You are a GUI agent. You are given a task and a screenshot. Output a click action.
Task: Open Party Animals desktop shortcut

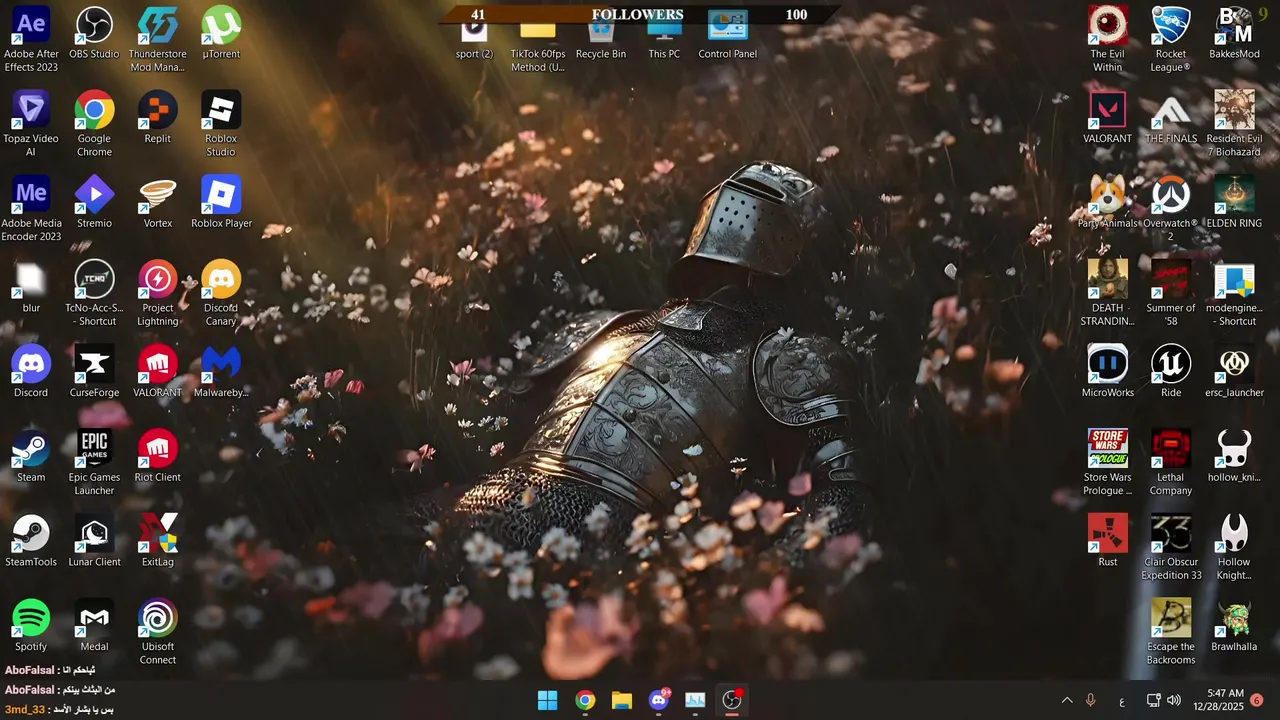[1107, 203]
